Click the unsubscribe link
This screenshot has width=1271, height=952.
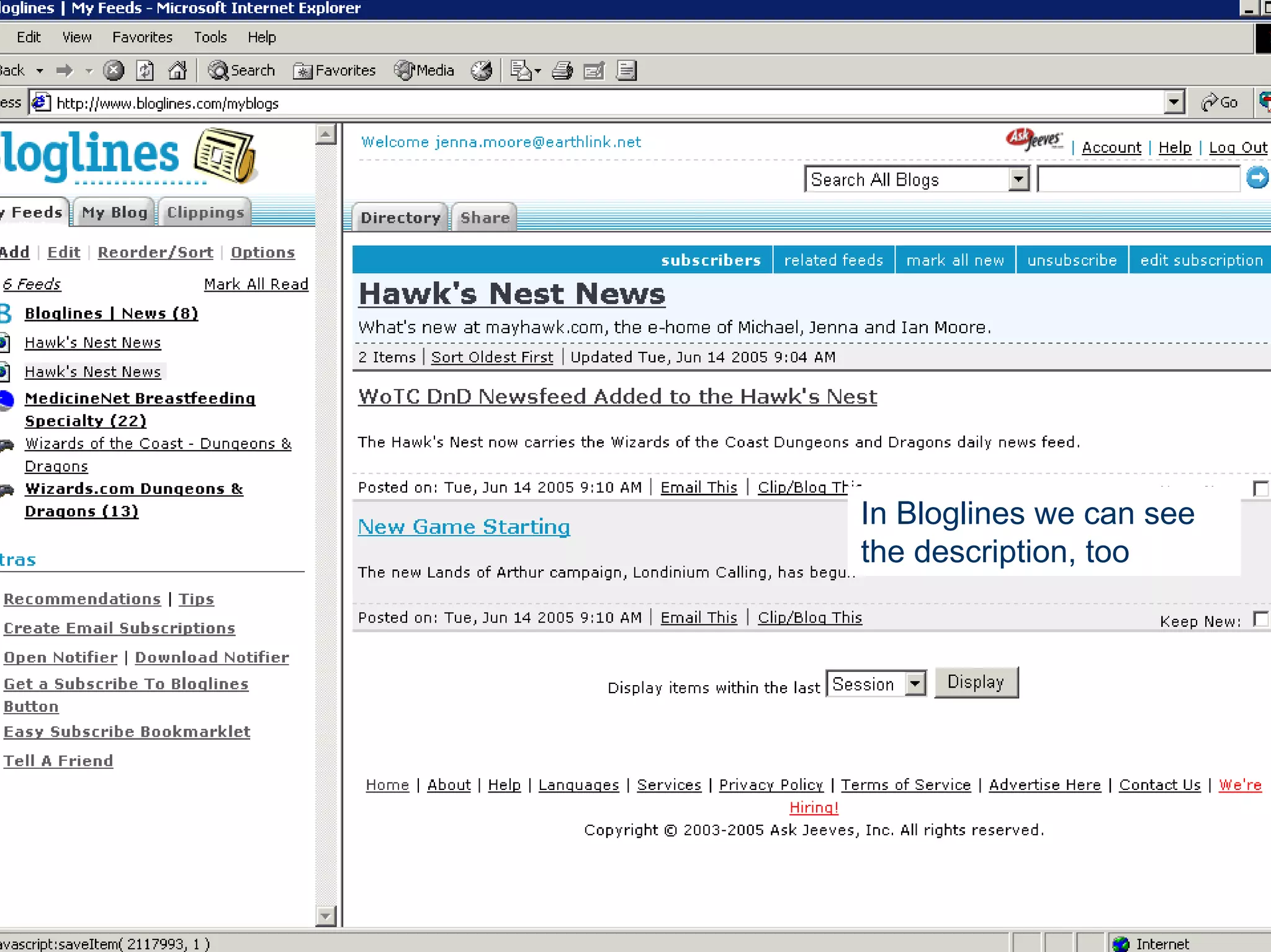[x=1072, y=260]
